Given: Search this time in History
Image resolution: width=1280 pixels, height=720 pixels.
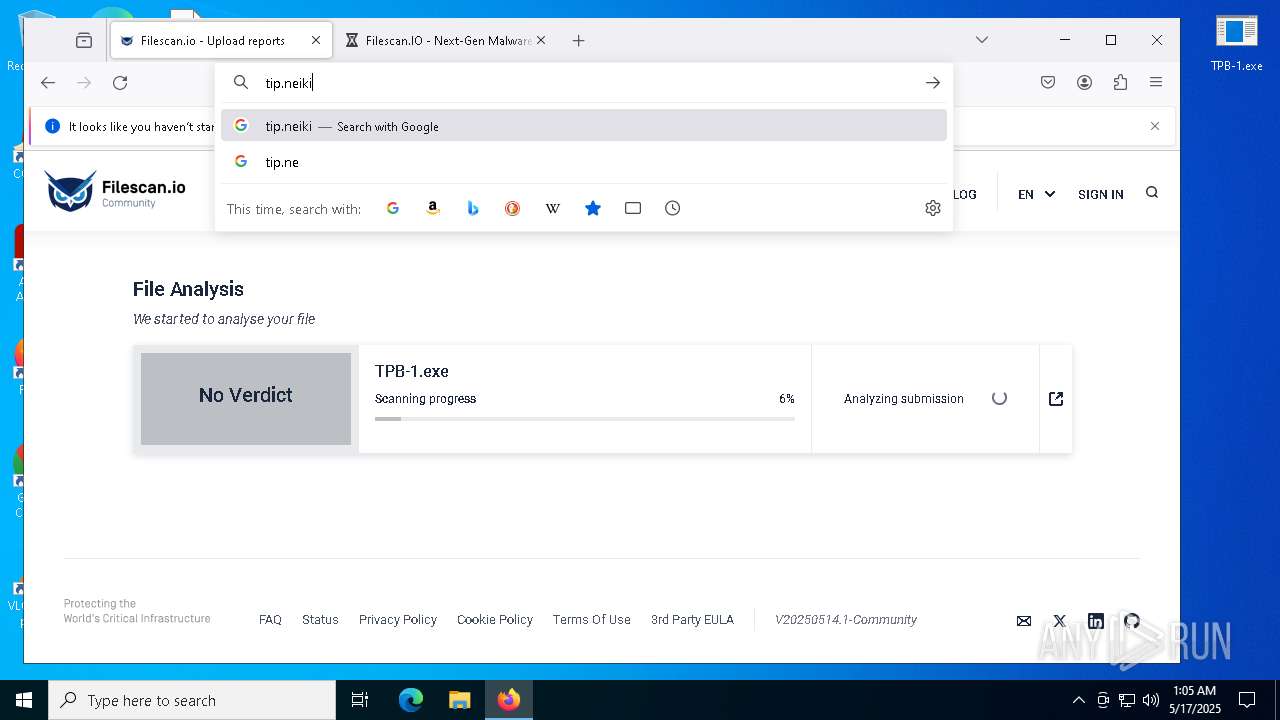Looking at the screenshot, I should pos(673,208).
